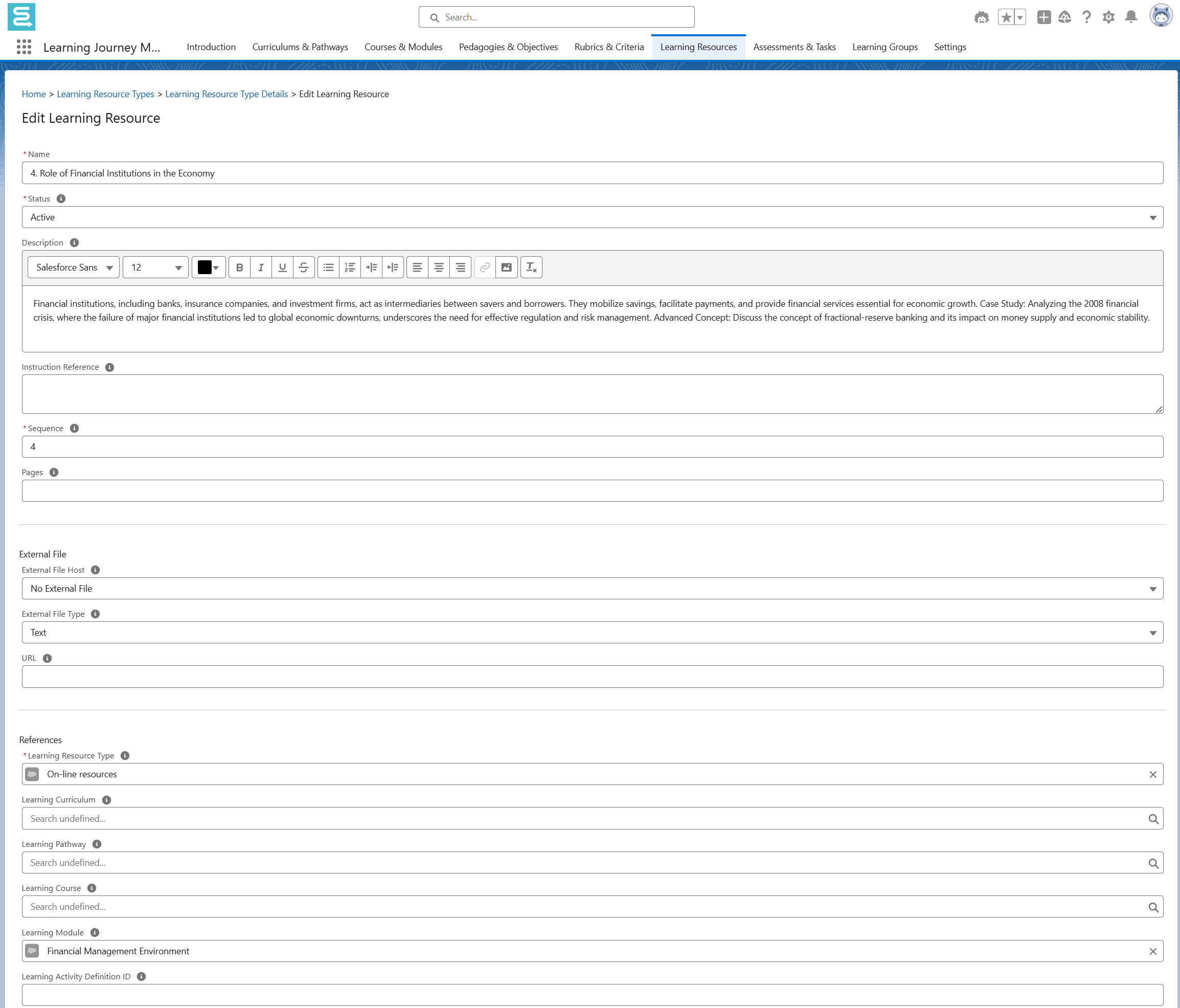Open the Courses & Modules tab

coord(403,47)
